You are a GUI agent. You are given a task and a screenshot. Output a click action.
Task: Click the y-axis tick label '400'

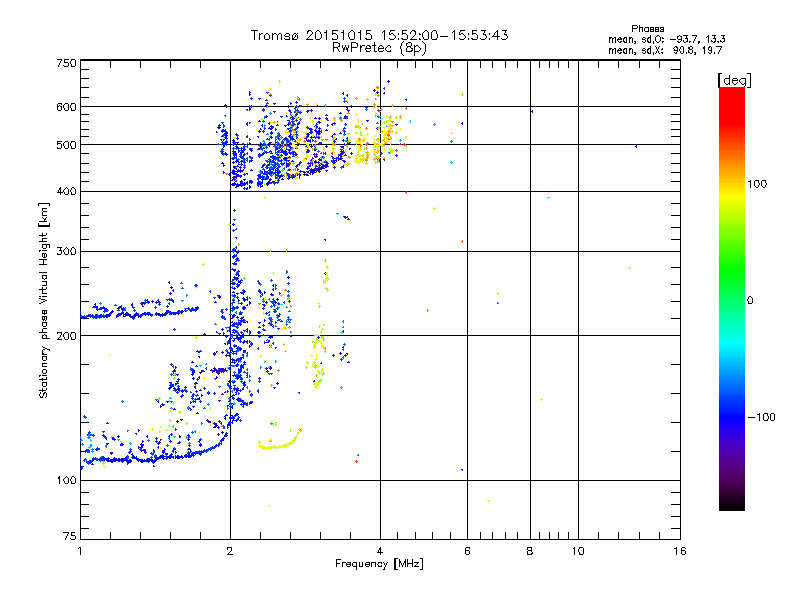click(x=66, y=192)
